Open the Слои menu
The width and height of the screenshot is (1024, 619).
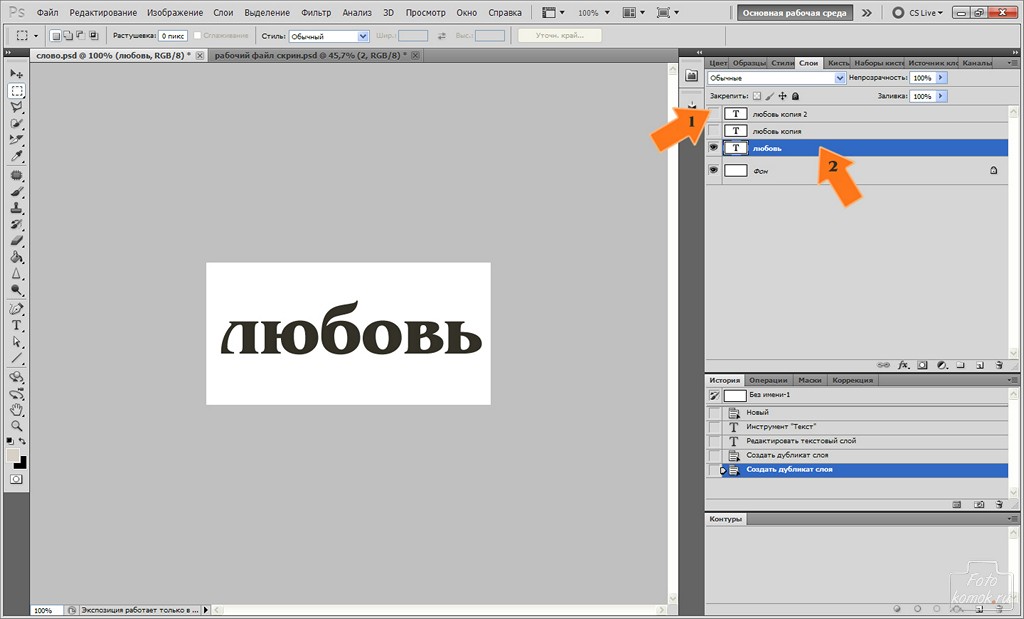click(x=223, y=12)
